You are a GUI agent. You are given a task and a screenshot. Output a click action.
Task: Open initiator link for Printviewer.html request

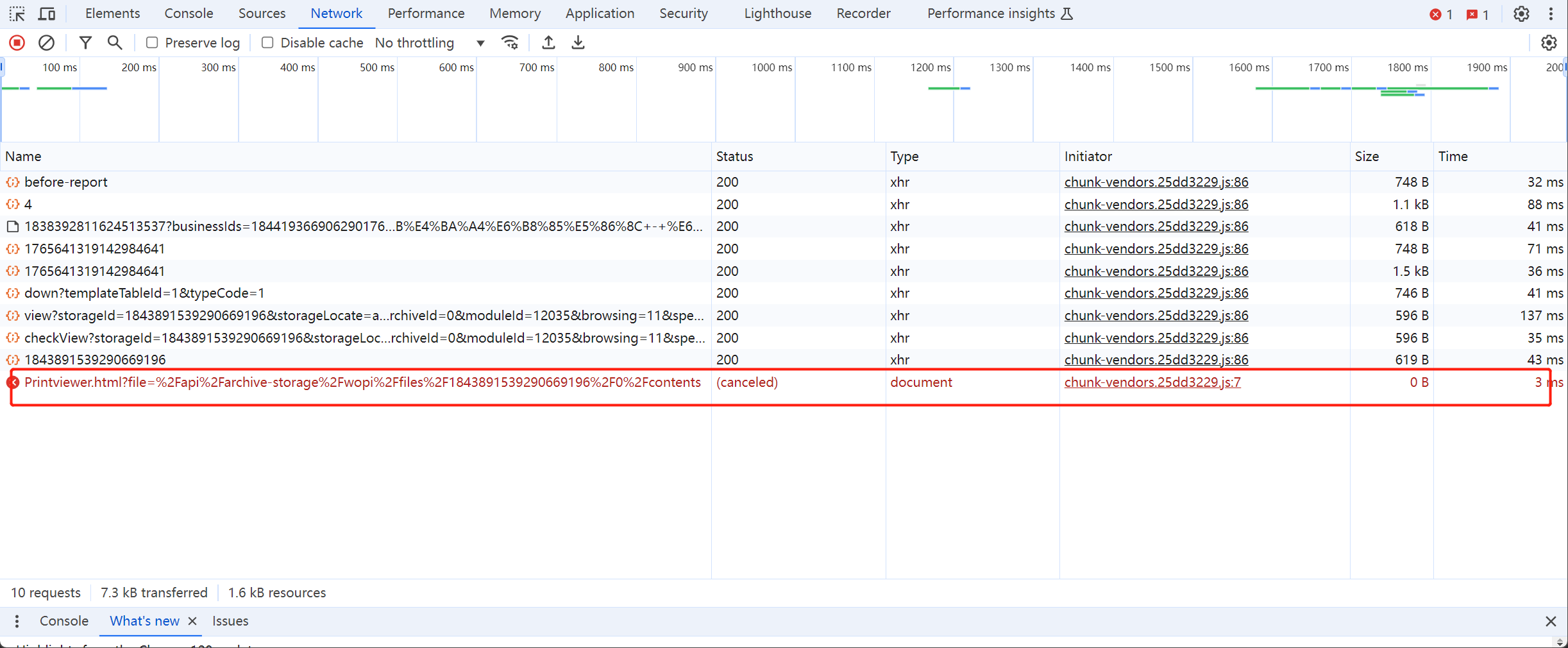click(x=1152, y=382)
